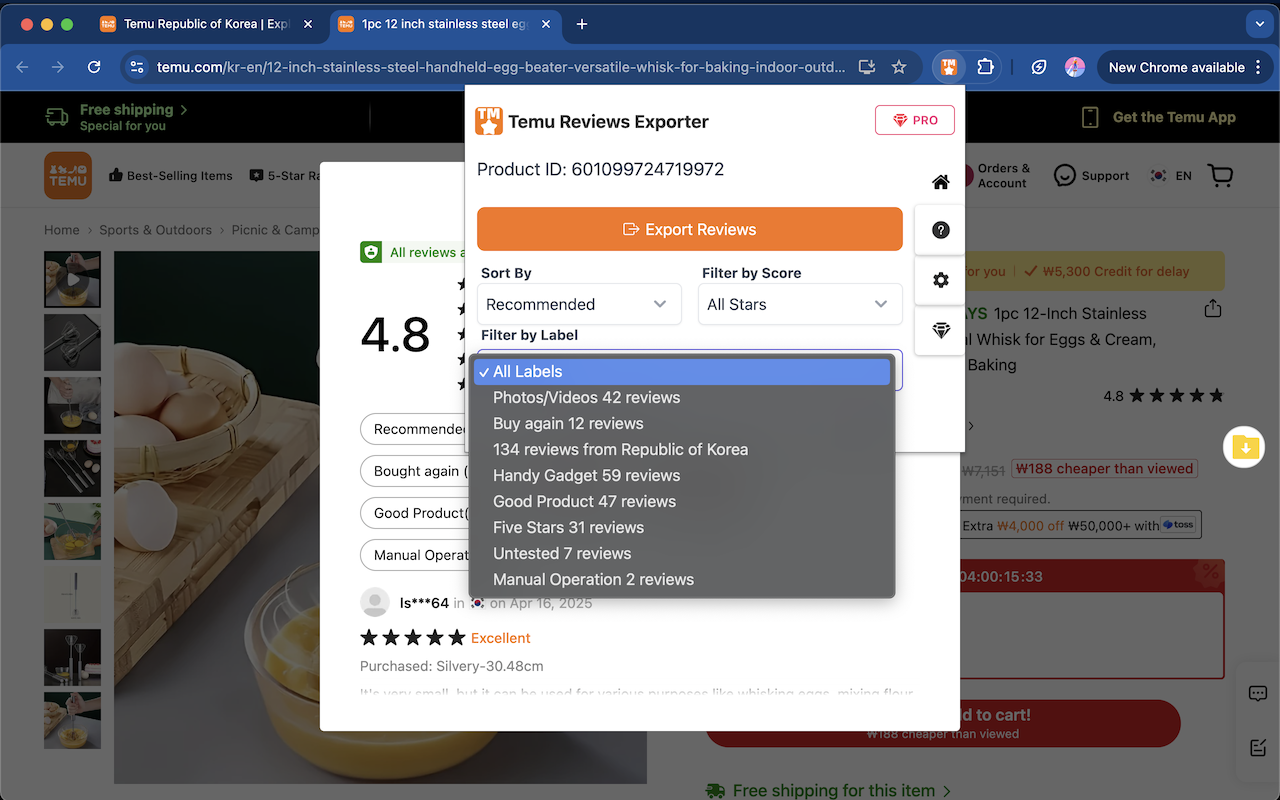Select Buy again 12 reviews option
This screenshot has height=800, width=1280.
pos(681,423)
